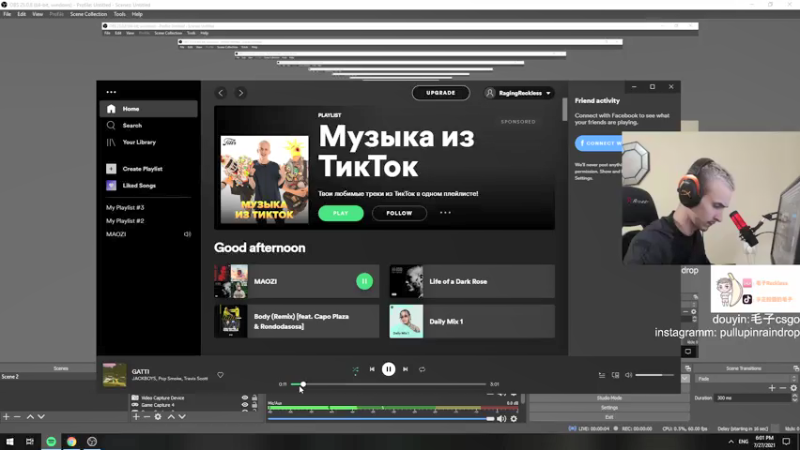Click the Duration 300 ms field
Image resolution: width=800 pixels, height=450 pixels.
[755, 398]
